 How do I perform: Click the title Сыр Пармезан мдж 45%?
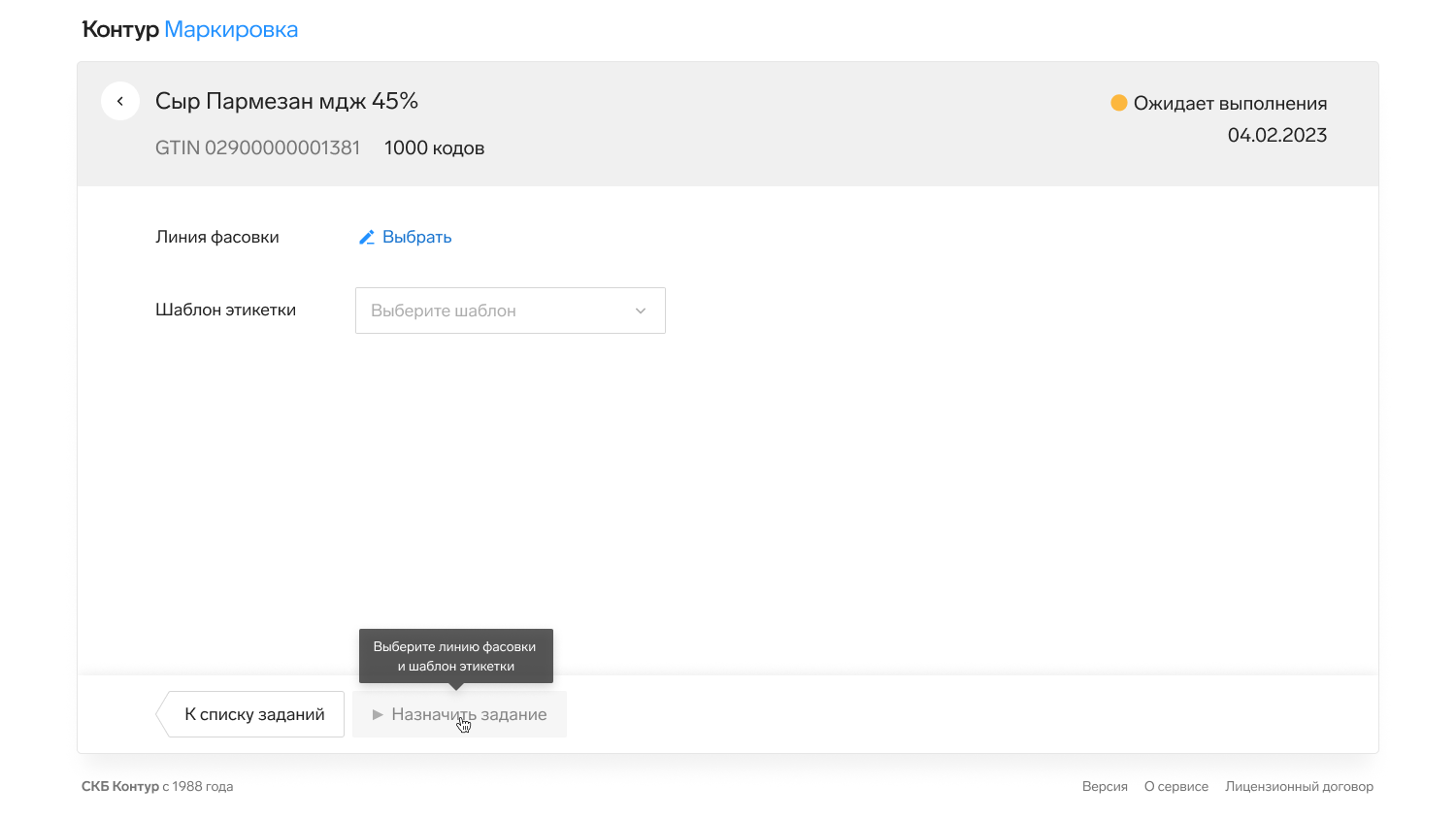286,101
